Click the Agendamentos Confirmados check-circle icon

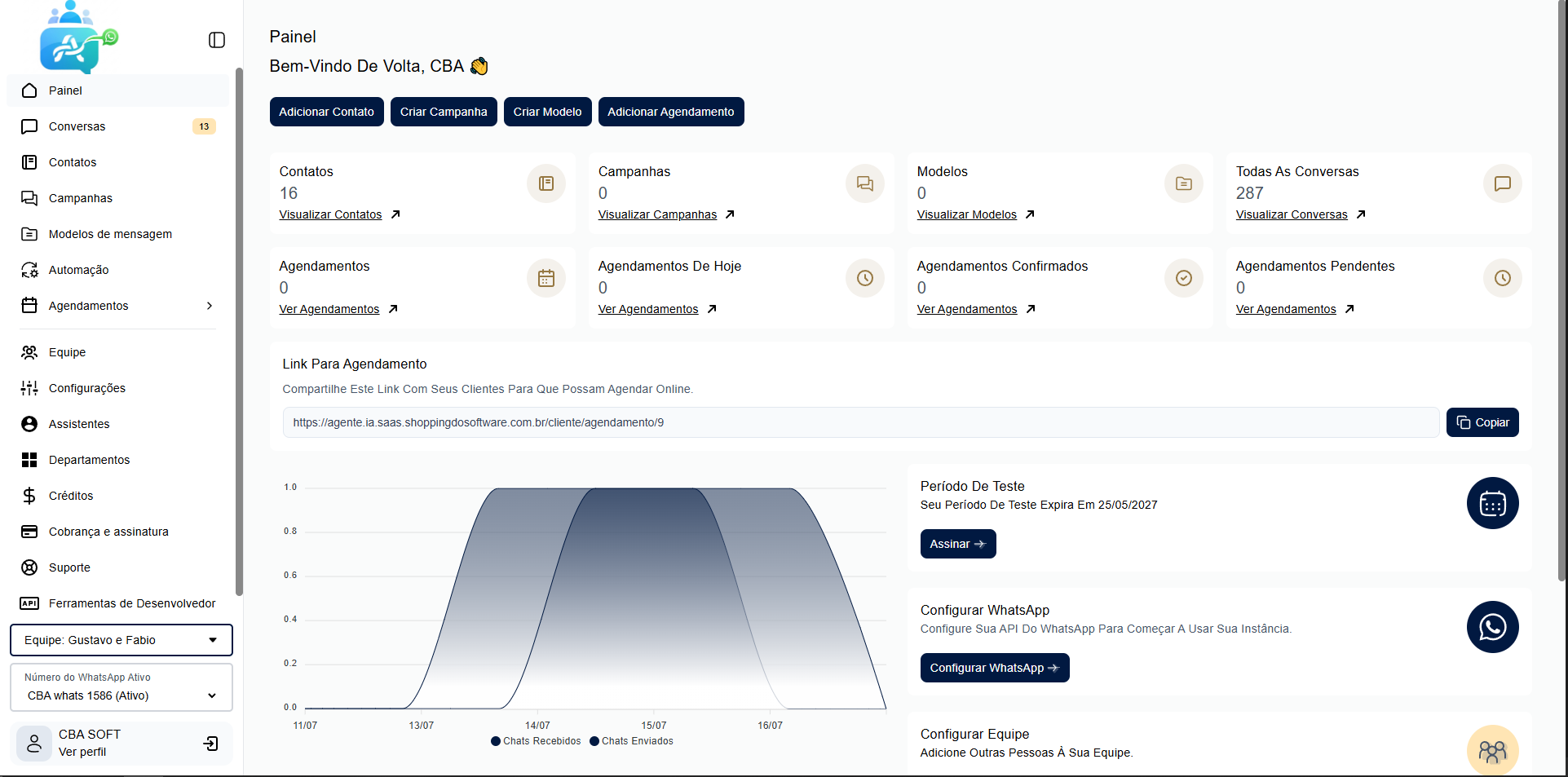click(x=1184, y=278)
